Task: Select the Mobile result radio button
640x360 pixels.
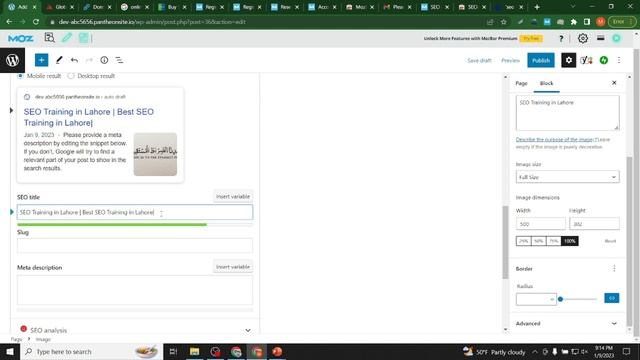Action: pos(20,76)
